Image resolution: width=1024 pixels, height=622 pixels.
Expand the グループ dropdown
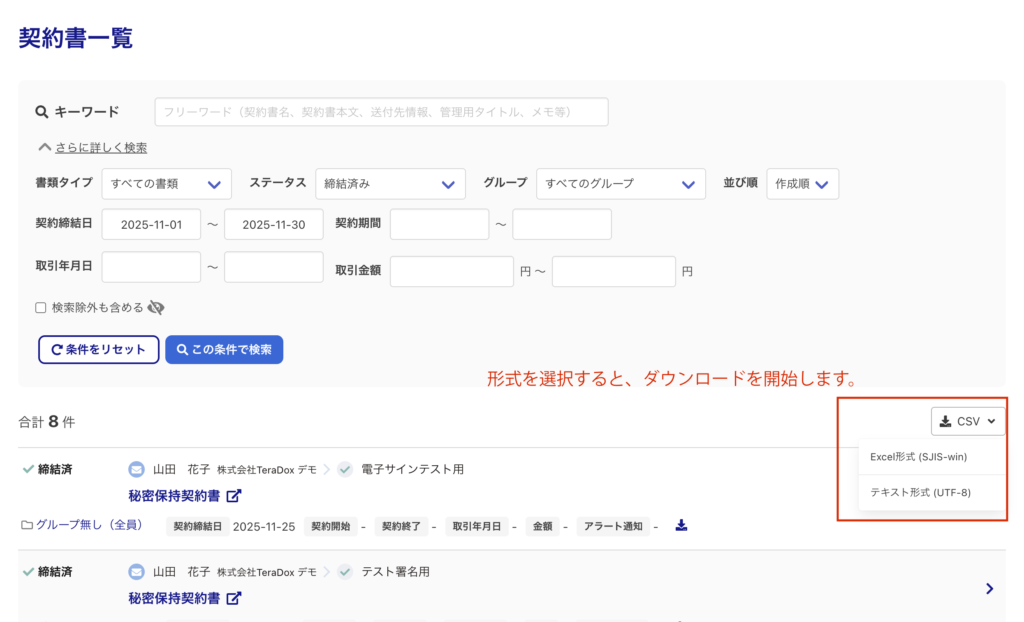615,184
